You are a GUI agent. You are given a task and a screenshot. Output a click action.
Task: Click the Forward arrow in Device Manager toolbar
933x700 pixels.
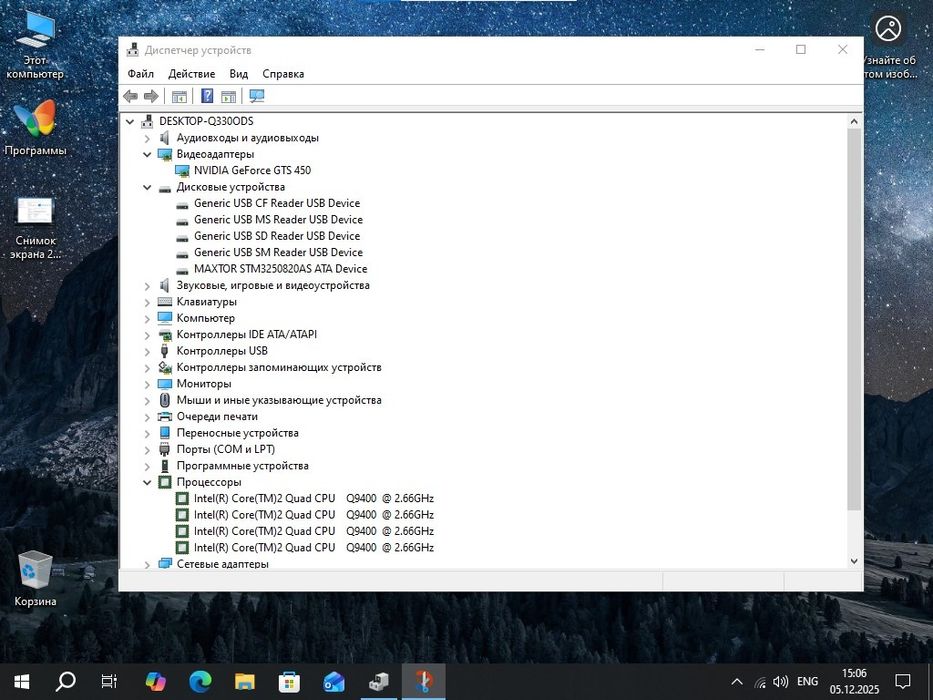151,96
